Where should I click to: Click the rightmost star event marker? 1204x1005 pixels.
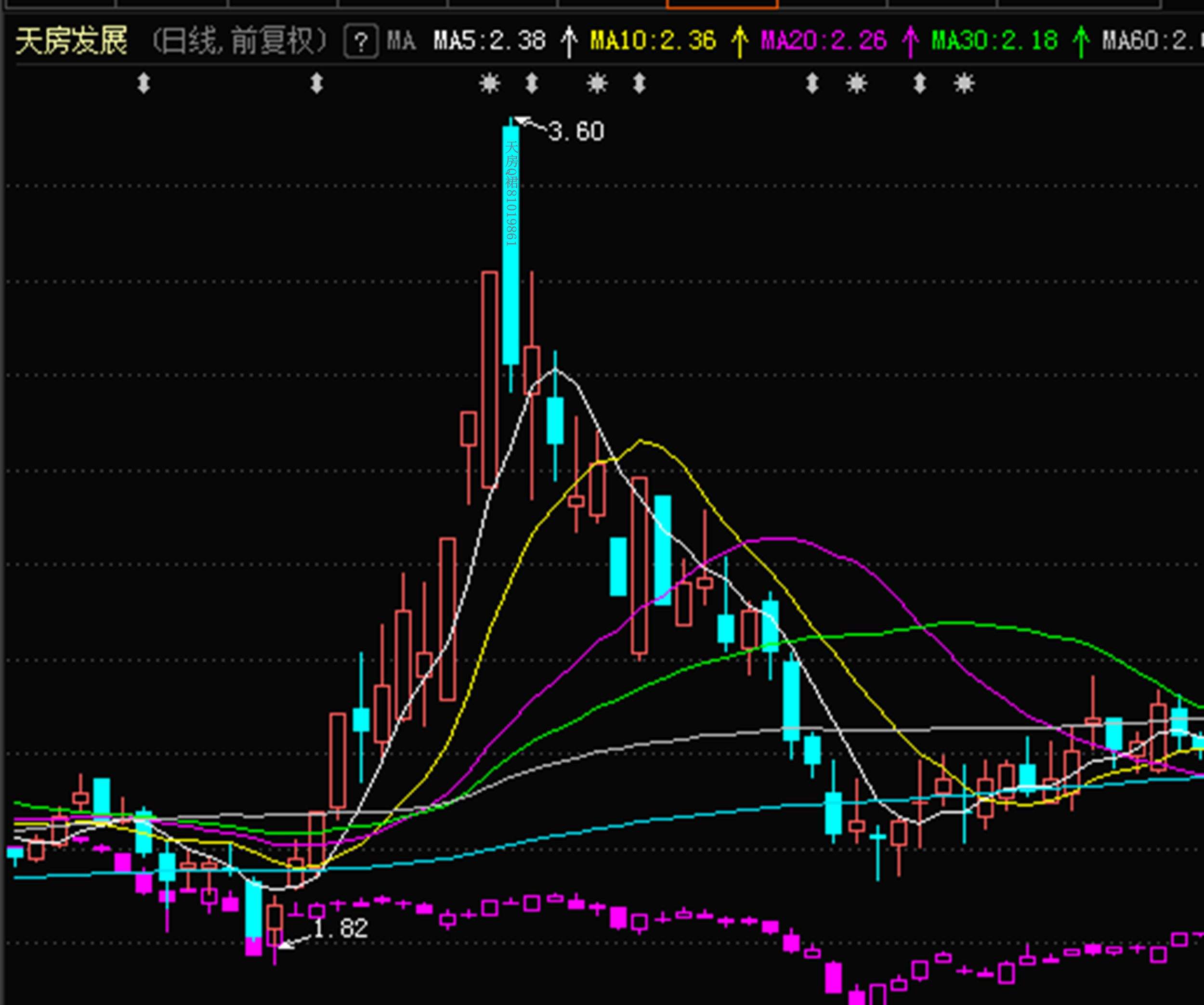pos(964,84)
